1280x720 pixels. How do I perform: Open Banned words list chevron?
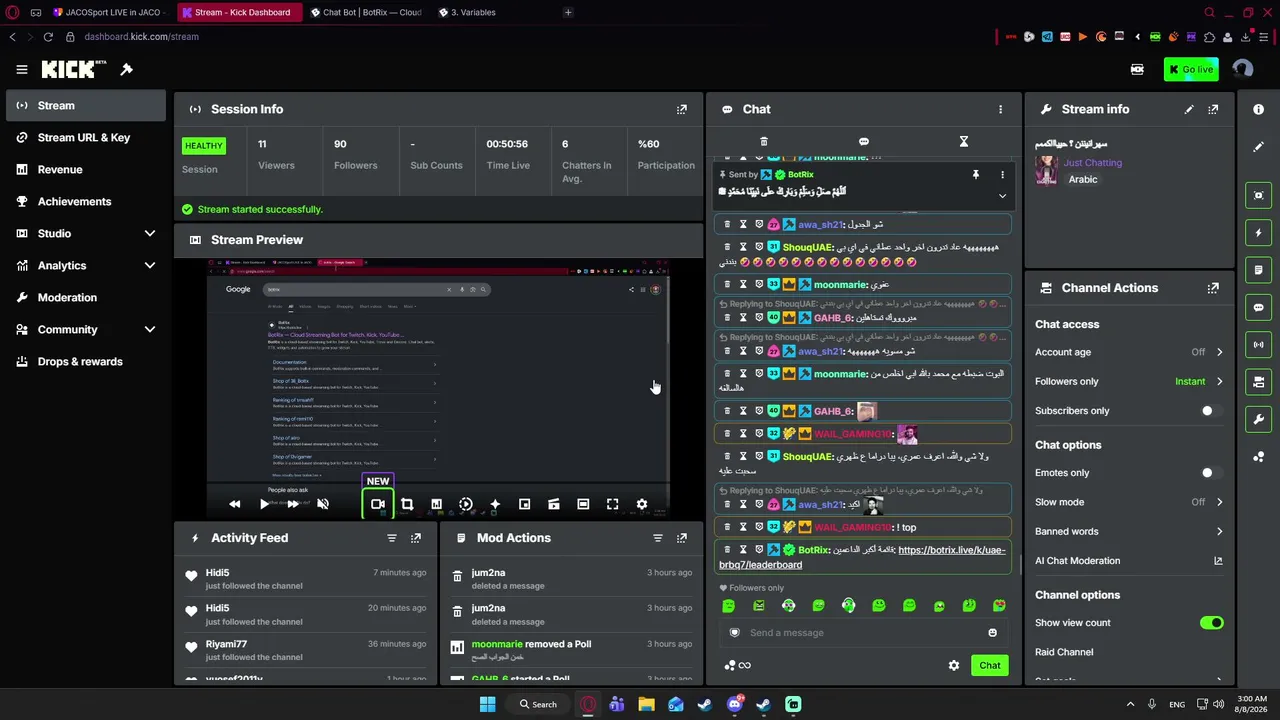(1219, 532)
